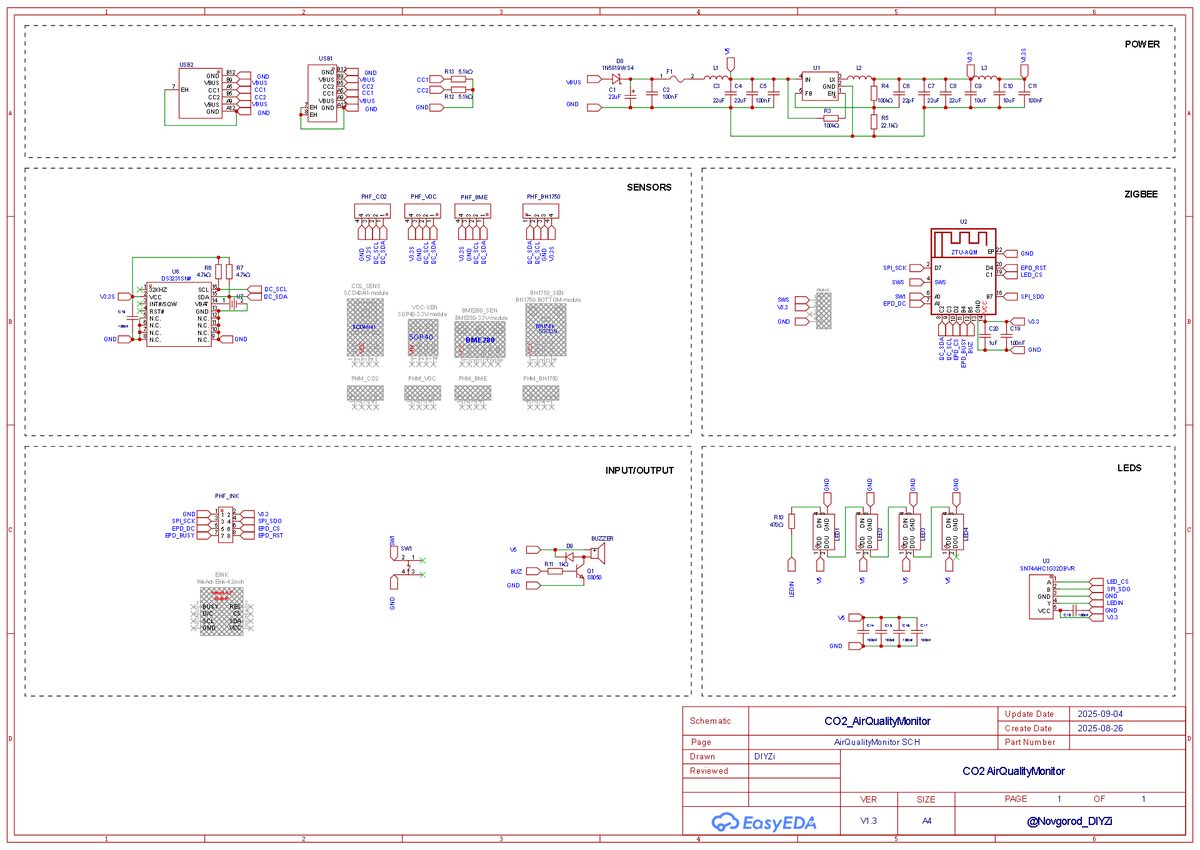
Task: Click the USB2 connector symbol
Action: point(201,94)
